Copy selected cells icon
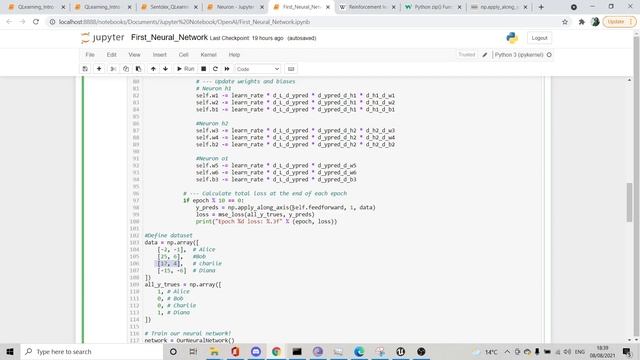This screenshot has width=640, height=360. pyautogui.click(x=126, y=69)
